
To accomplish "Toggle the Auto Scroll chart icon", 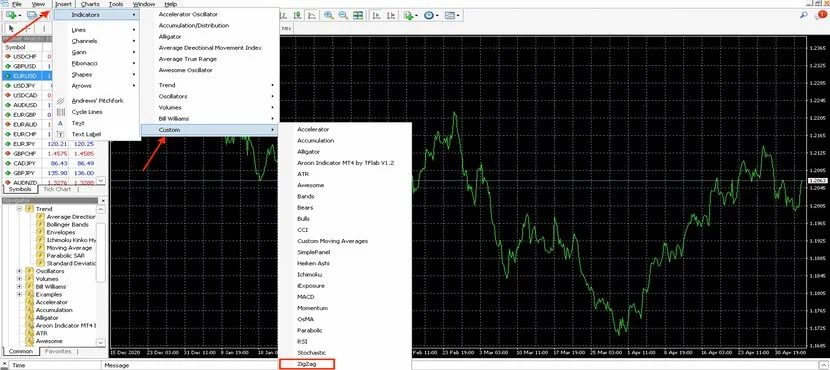I will (376, 15).
